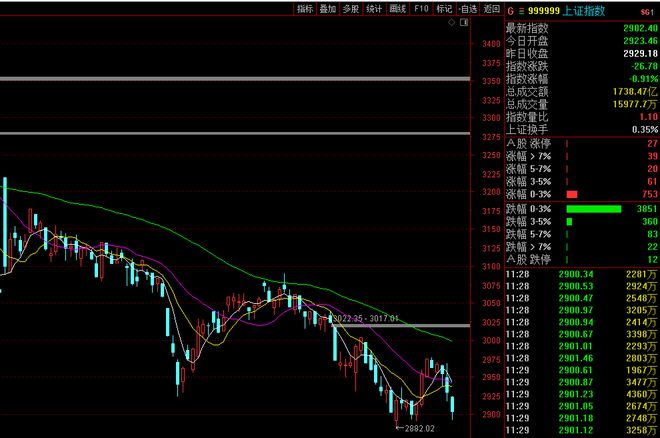Click the 跌幅 5-7% row label
660x438 pixels.
[x=528, y=234]
